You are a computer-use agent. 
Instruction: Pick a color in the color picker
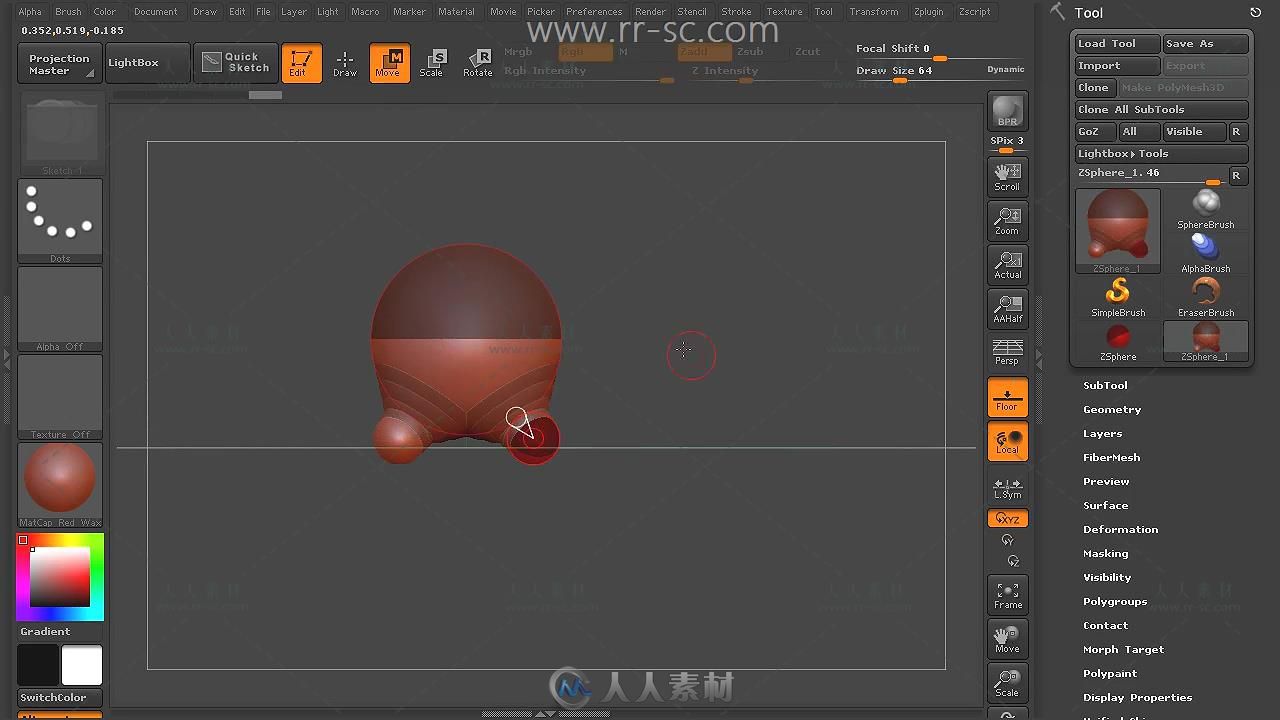(60, 577)
